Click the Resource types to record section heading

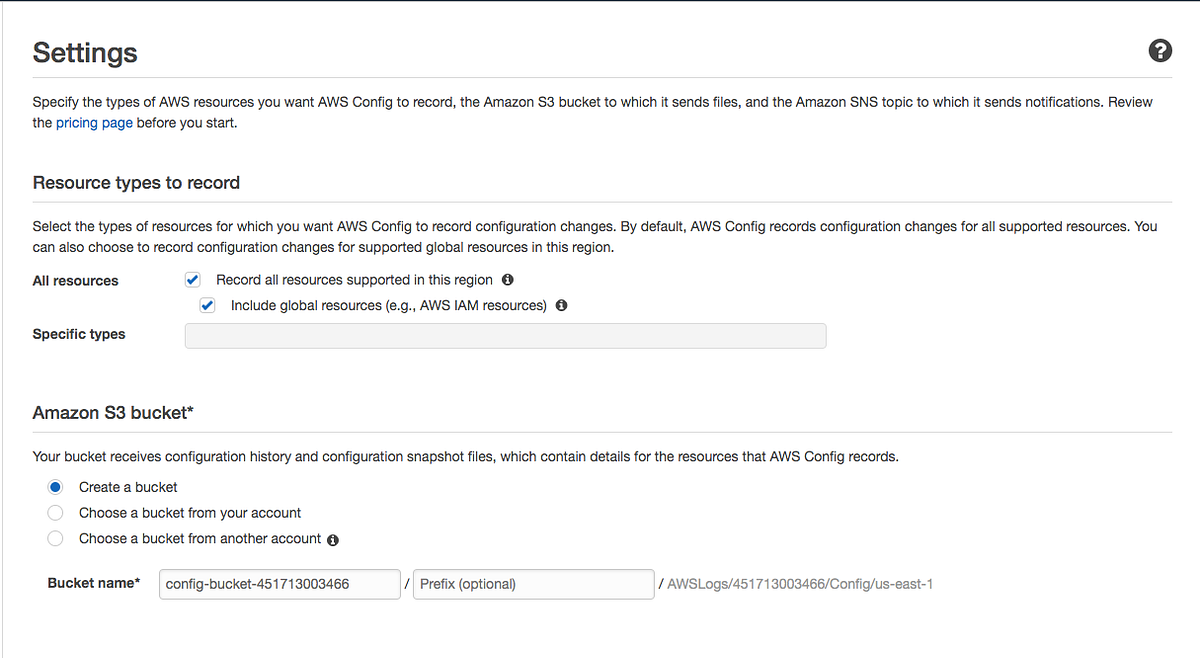[136, 183]
